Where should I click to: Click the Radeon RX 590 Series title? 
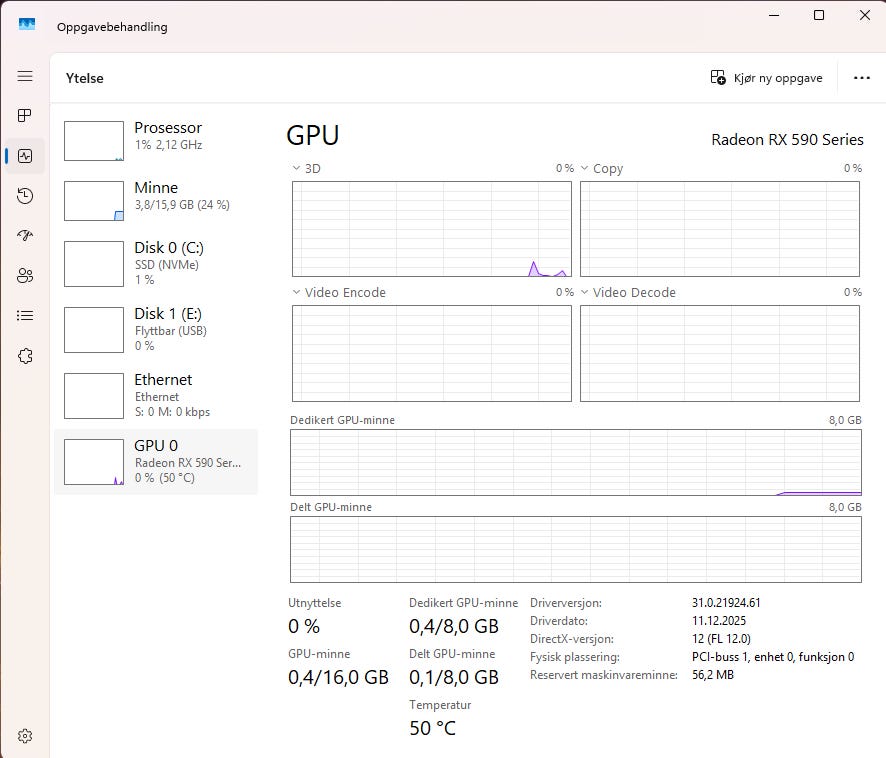point(787,140)
